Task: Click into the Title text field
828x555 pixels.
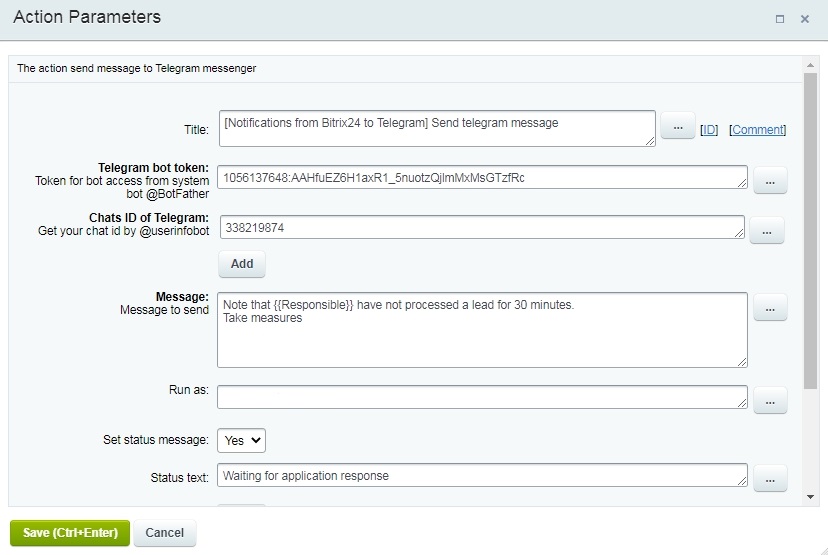Action: coord(436,128)
